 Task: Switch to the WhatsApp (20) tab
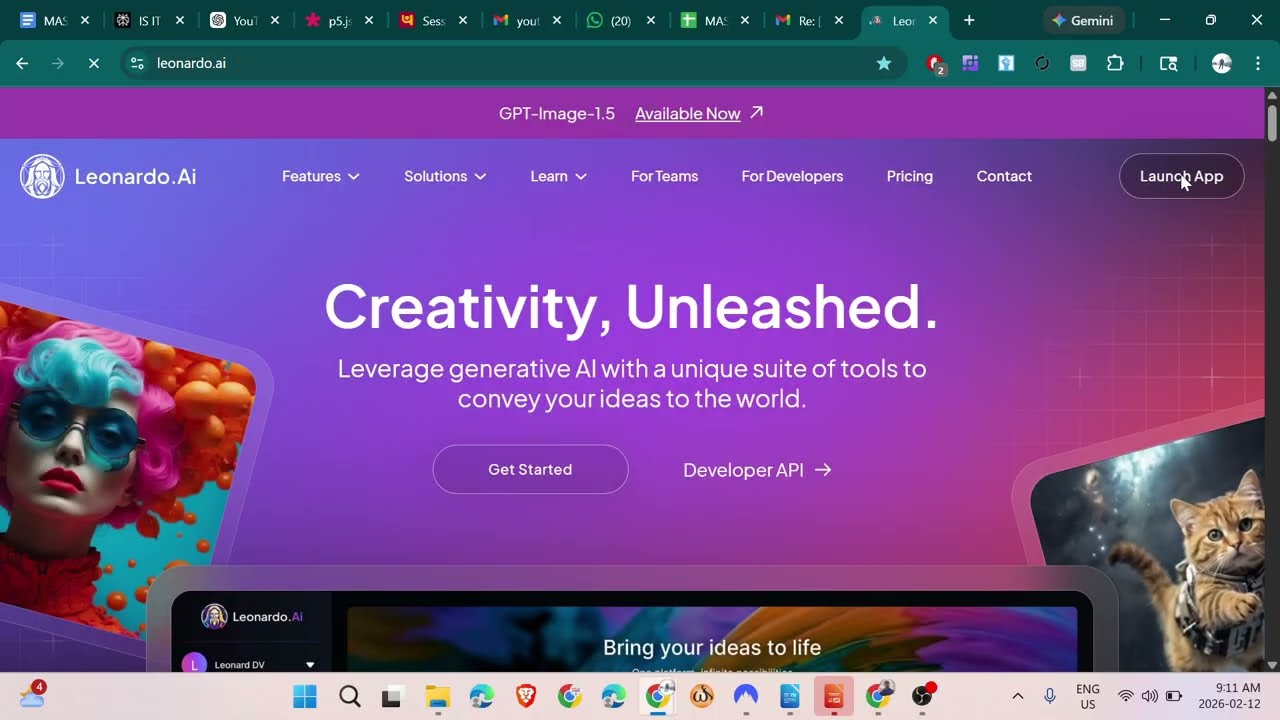(621, 20)
